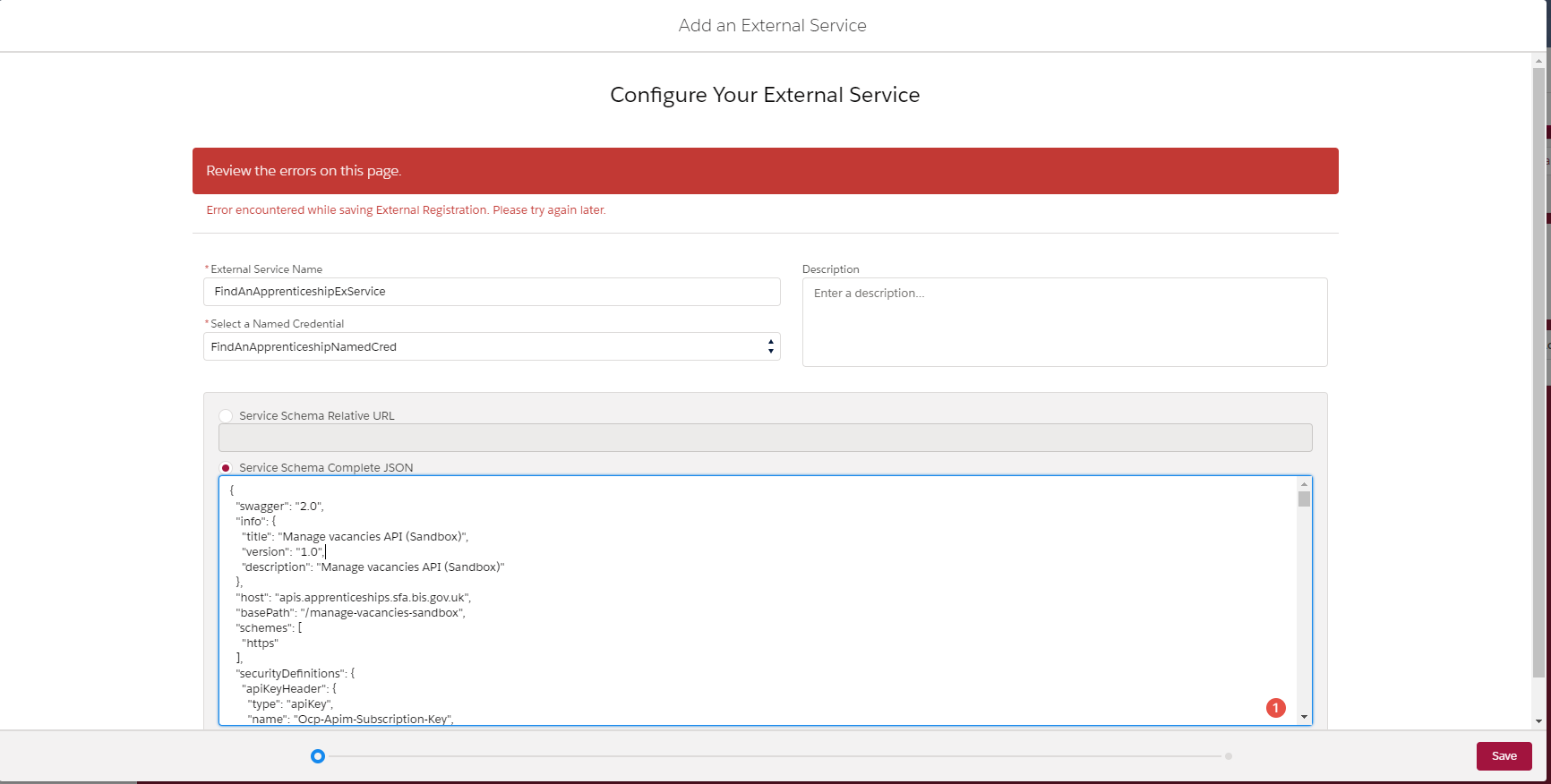Select Service Schema Relative URL radio

[226, 416]
